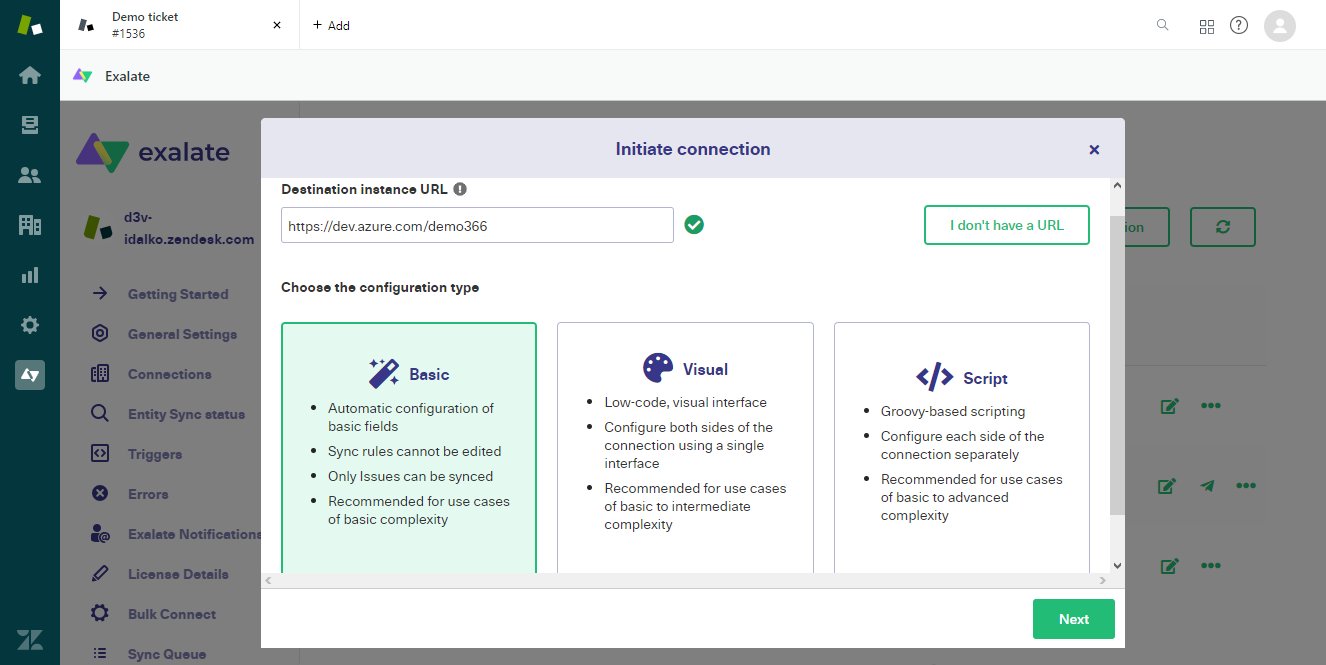Click 'Sync rules cannot be edited' bullet
The height and width of the screenshot is (665, 1326).
pyautogui.click(x=415, y=451)
